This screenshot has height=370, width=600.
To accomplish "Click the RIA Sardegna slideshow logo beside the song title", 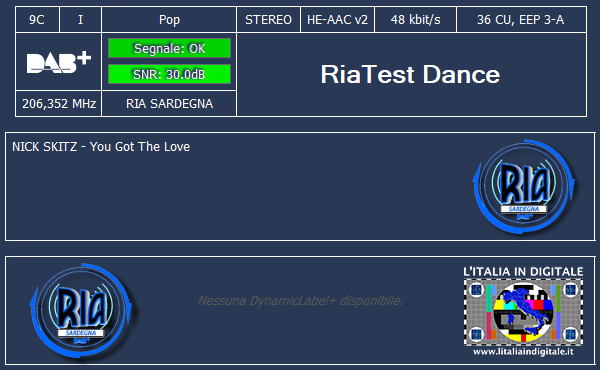I will pos(524,186).
